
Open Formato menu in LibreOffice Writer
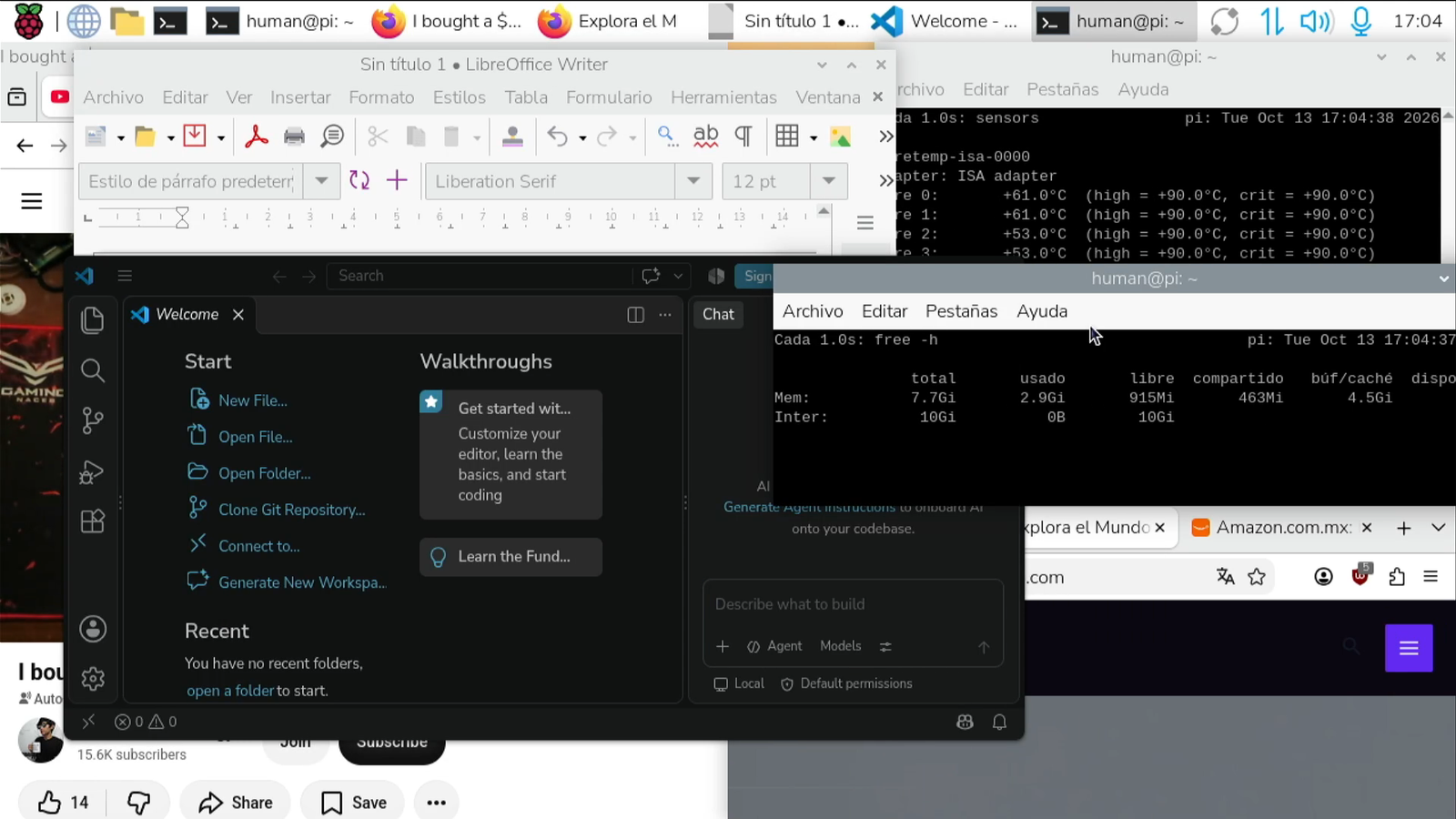pyautogui.click(x=381, y=97)
